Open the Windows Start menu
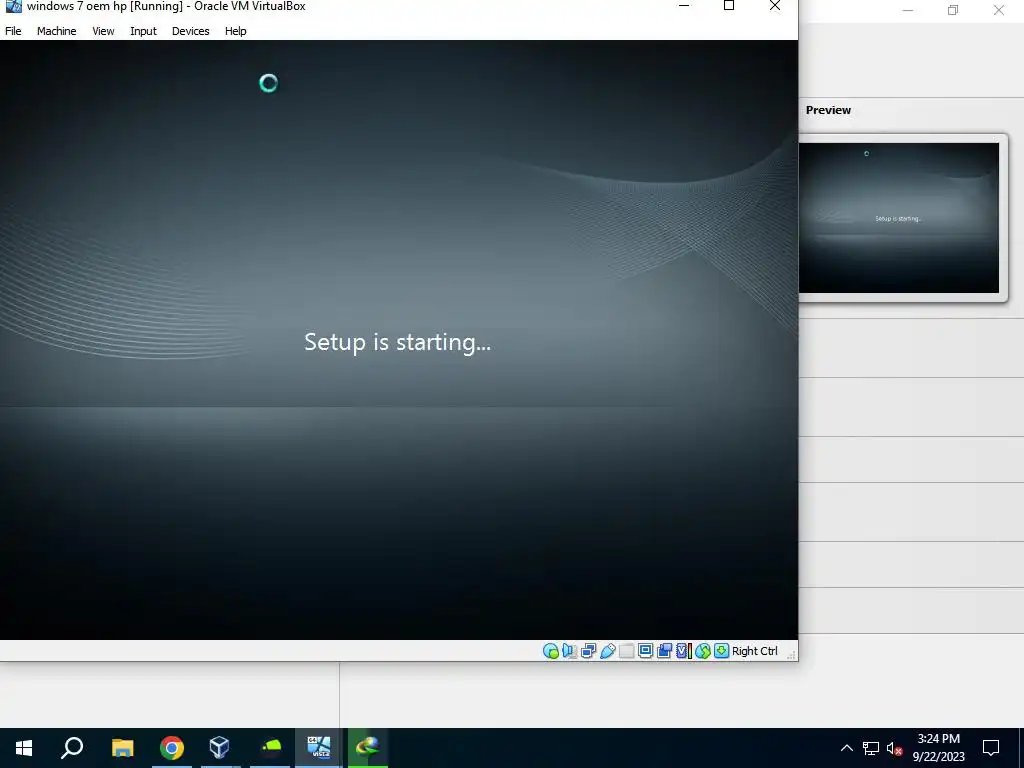1024x768 pixels. [x=24, y=748]
